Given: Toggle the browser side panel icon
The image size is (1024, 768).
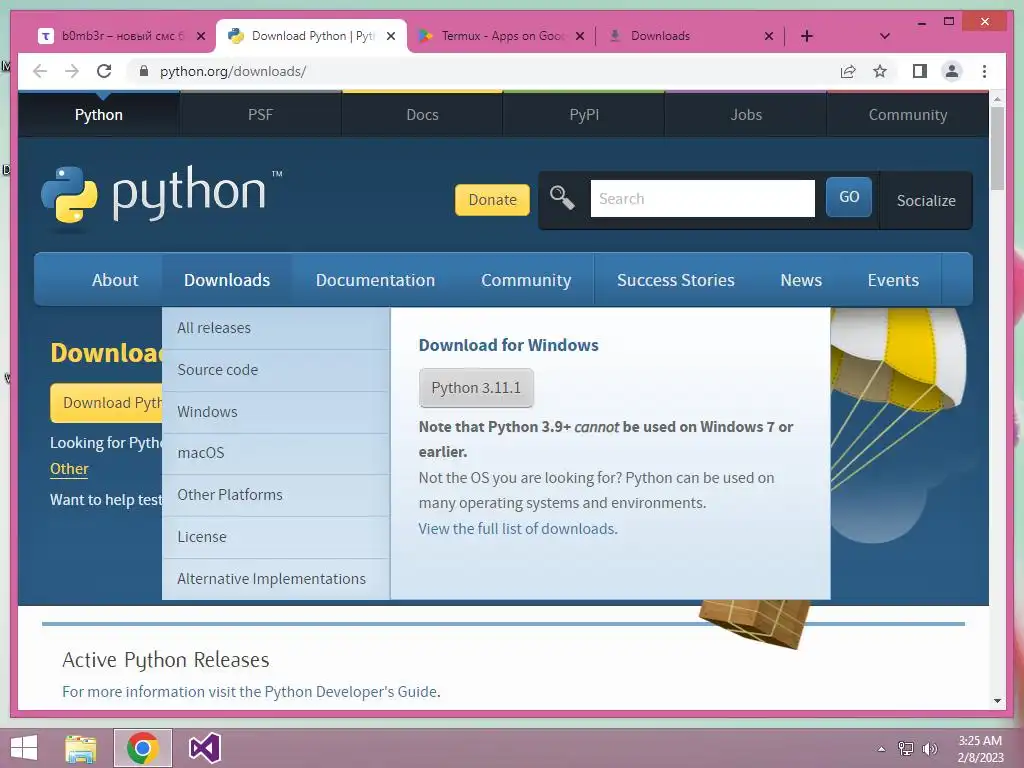Looking at the screenshot, I should pos(920,71).
